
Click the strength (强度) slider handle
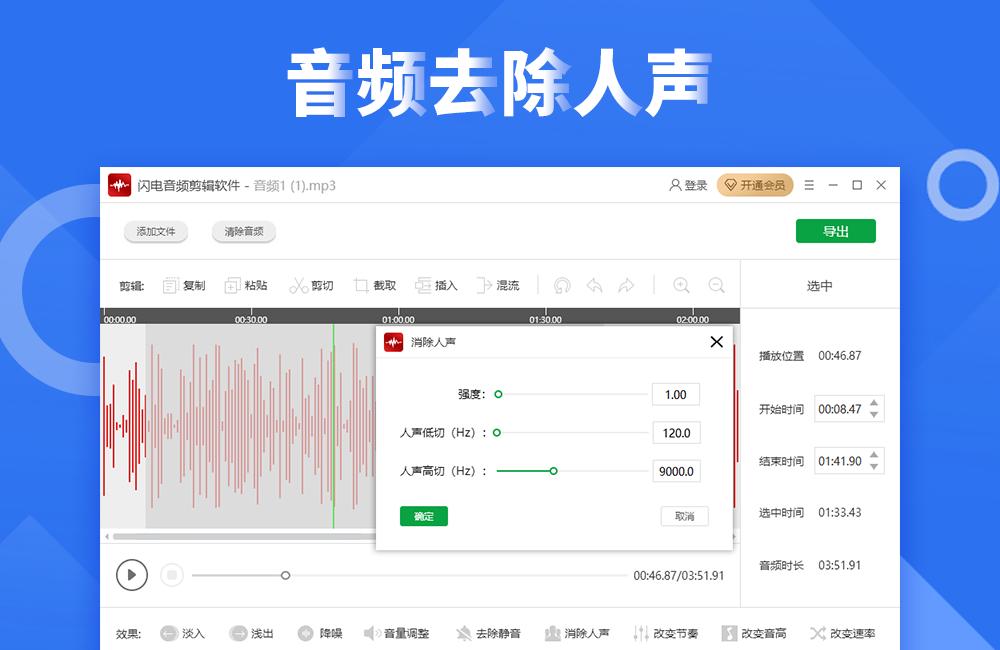pos(498,394)
